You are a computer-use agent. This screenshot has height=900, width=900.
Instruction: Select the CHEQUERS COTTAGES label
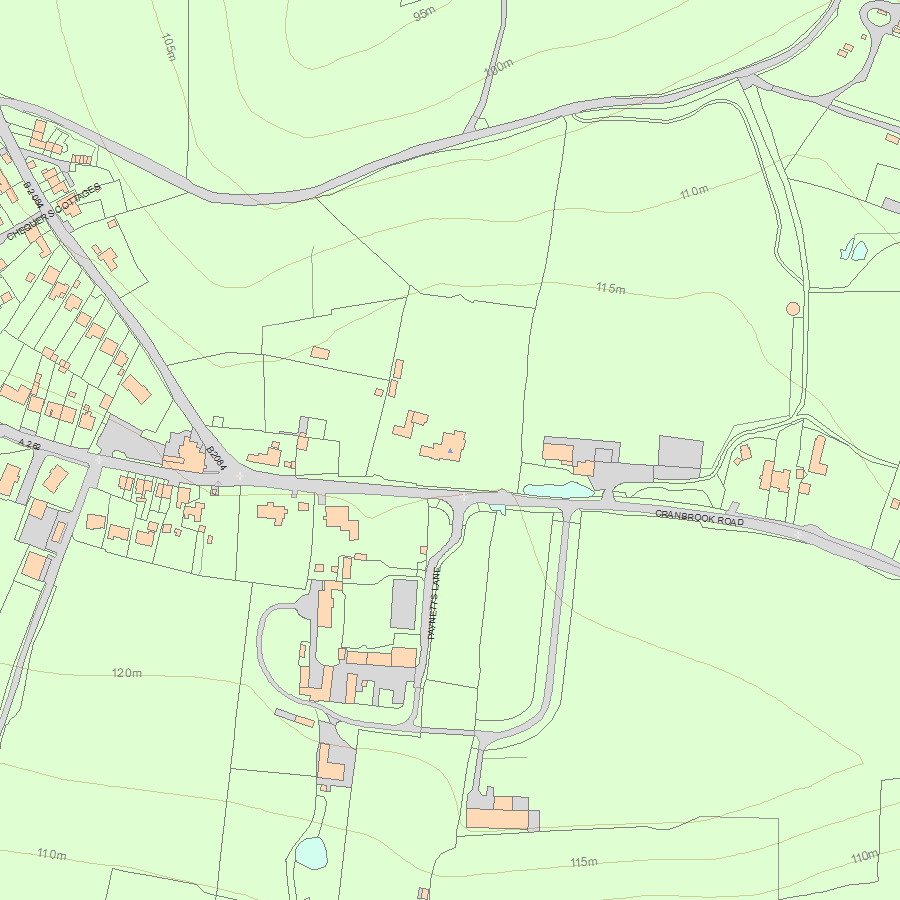(x=53, y=212)
